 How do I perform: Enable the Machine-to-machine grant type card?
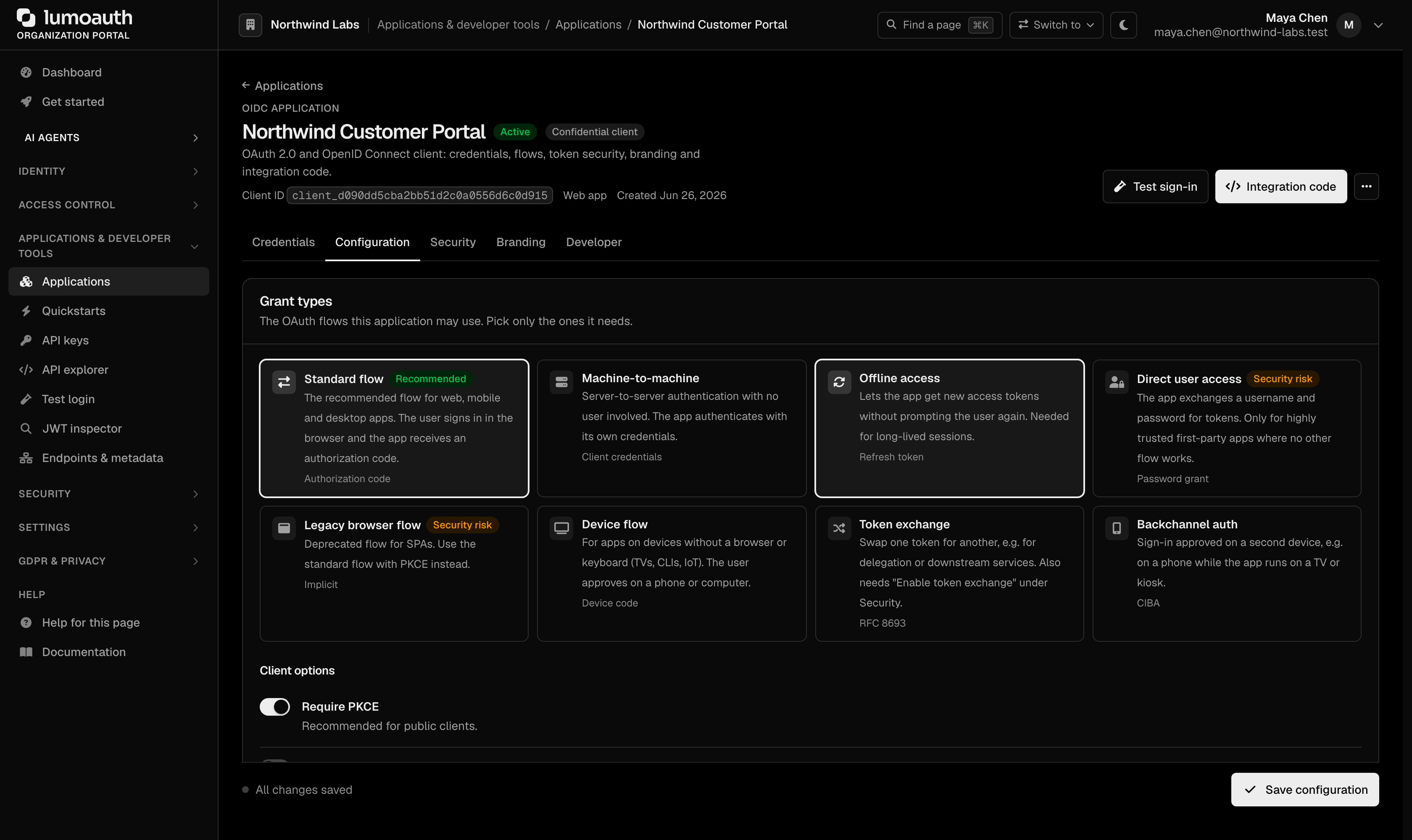(x=672, y=428)
